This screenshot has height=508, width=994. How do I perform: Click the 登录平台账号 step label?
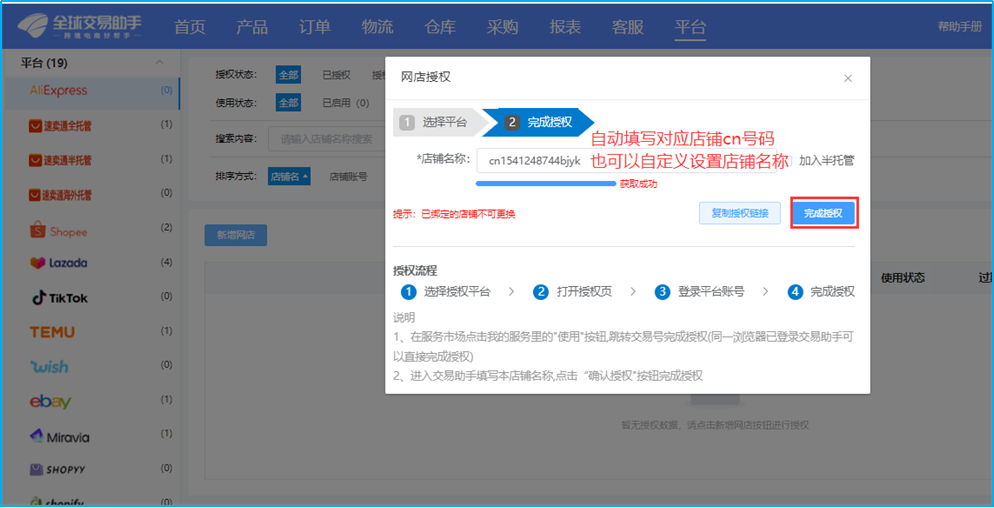tap(711, 292)
